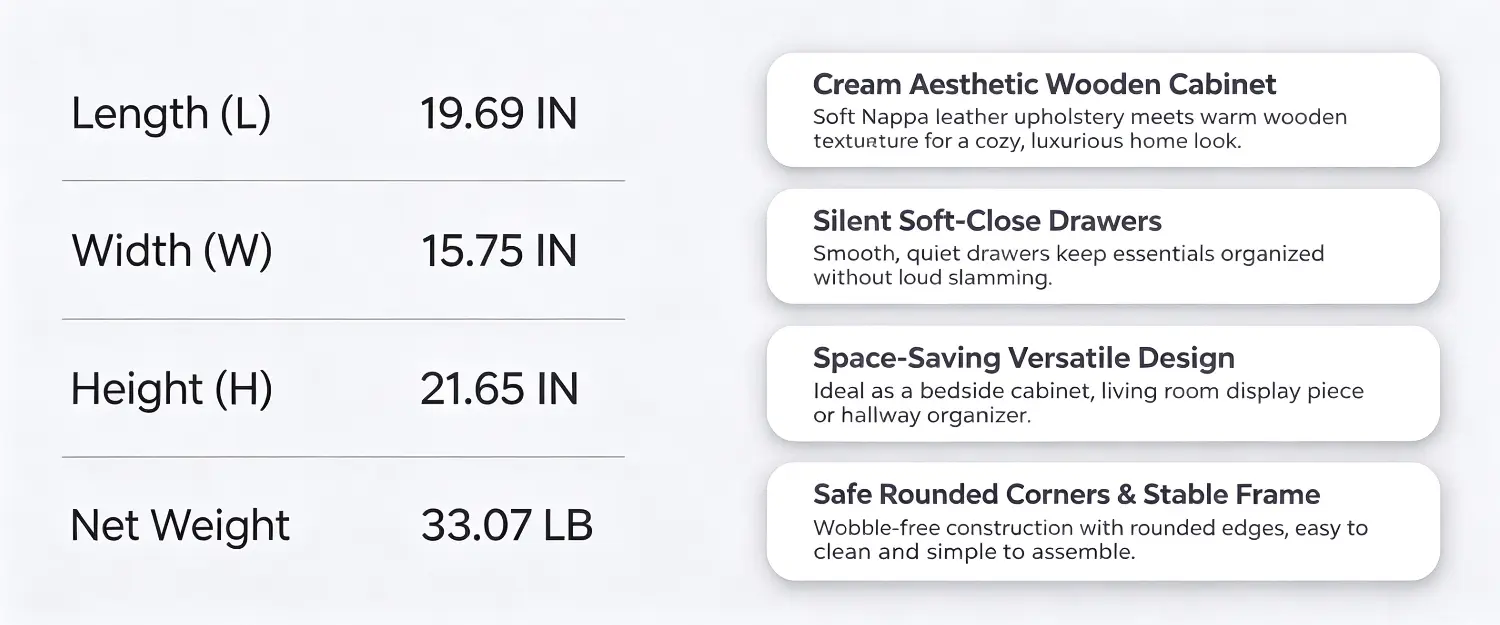Image resolution: width=1500 pixels, height=625 pixels.
Task: Open the Cream Aesthetic Wooden Cabinet card
Action: tap(1103, 110)
